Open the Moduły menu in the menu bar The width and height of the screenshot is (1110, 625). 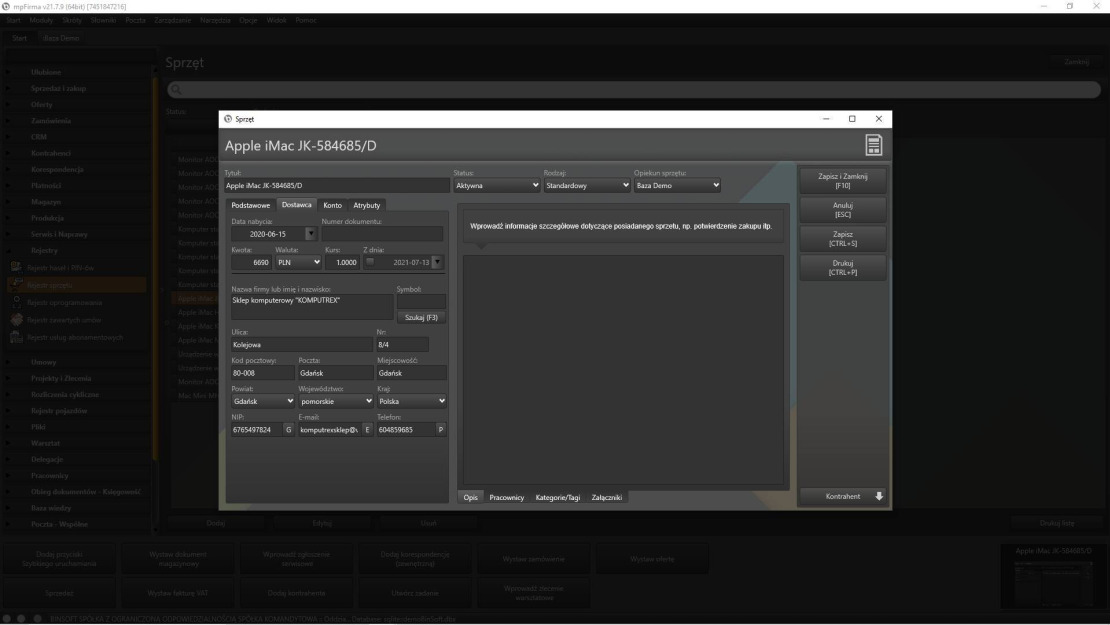pyautogui.click(x=41, y=21)
